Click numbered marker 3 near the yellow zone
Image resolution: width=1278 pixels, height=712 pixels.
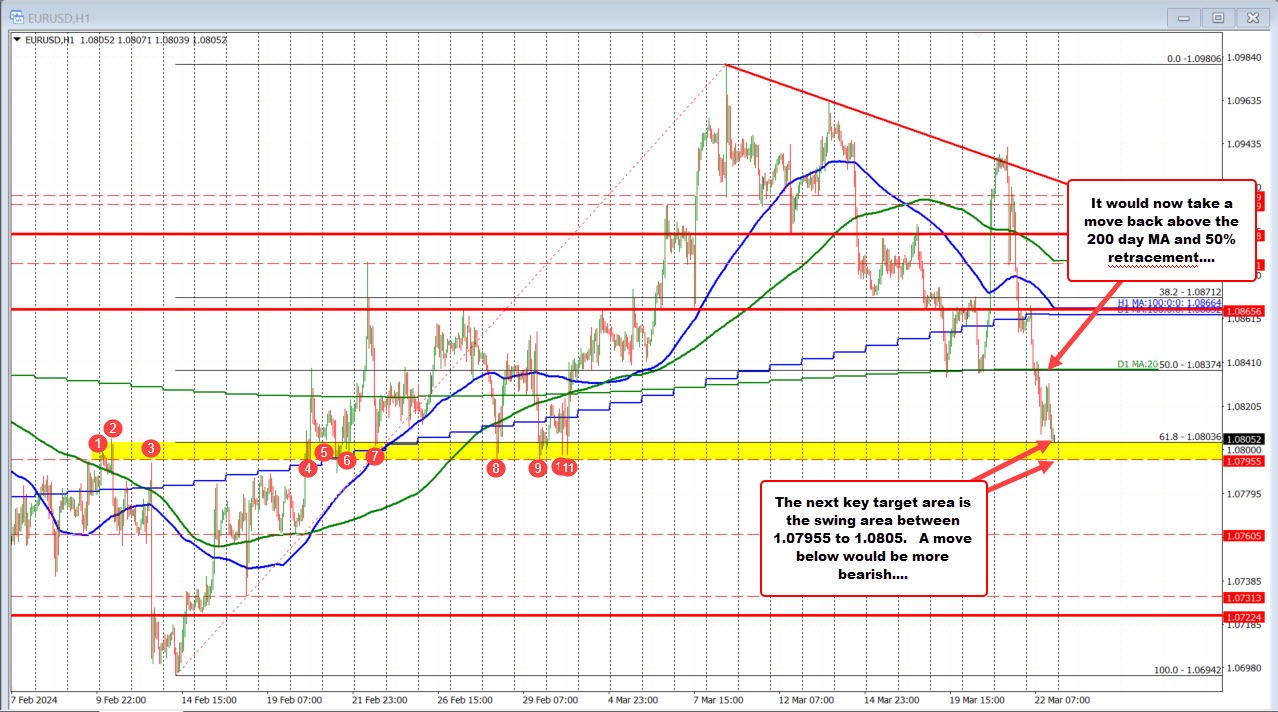(151, 449)
